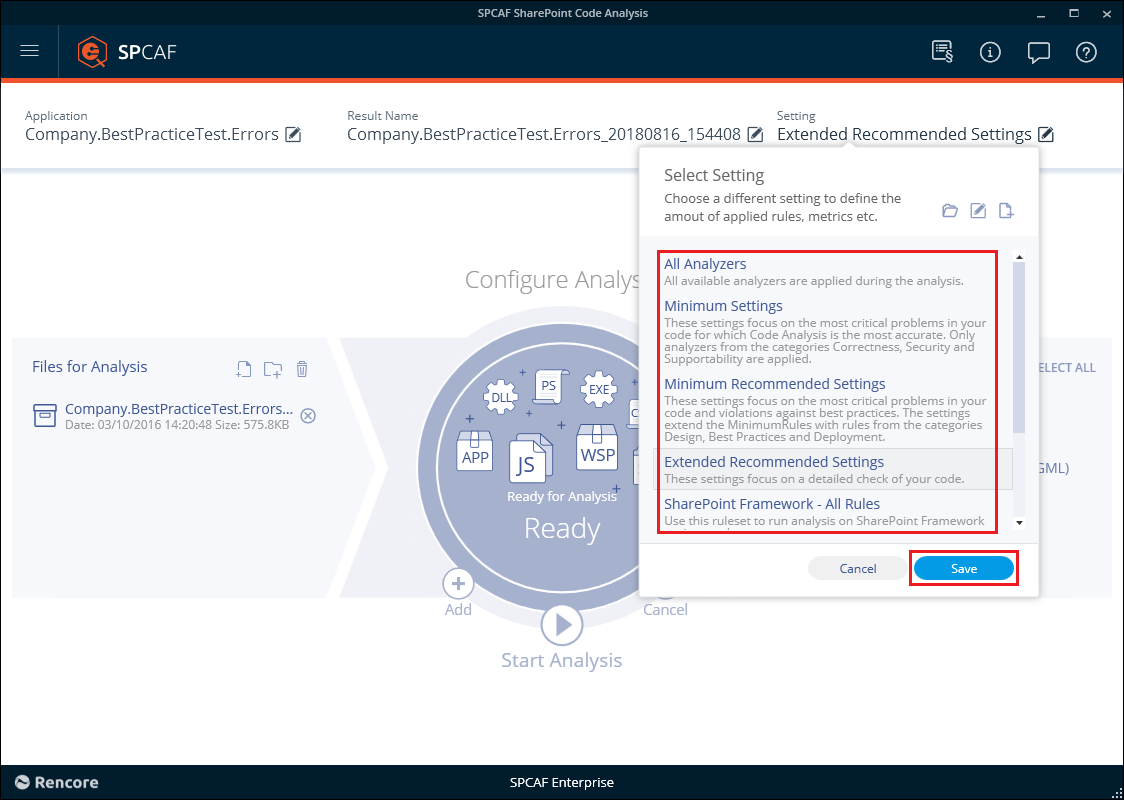This screenshot has height=800, width=1124.
Task: Open the help question mark icon
Action: tap(1086, 52)
